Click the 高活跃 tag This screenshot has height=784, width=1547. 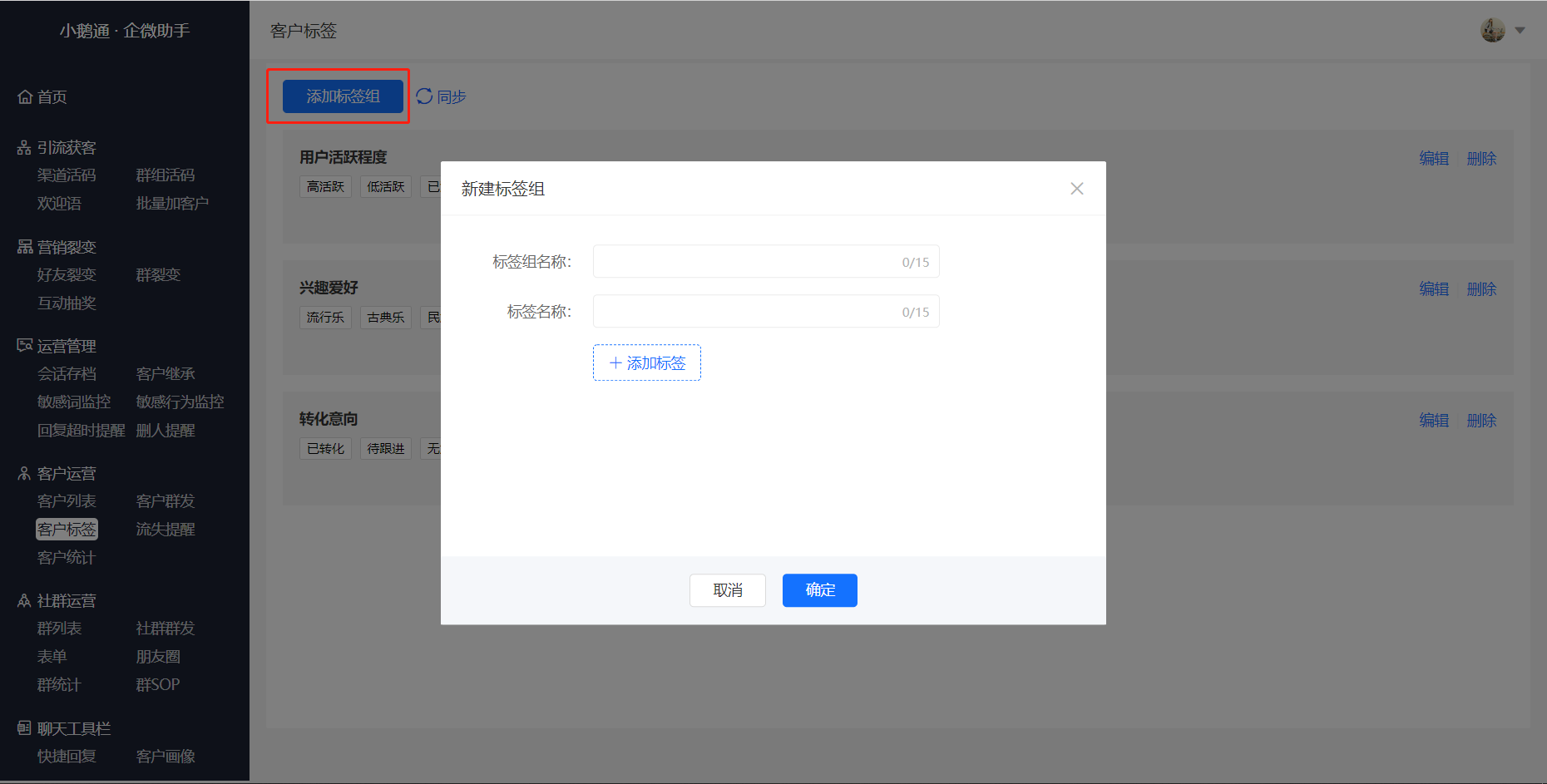point(325,187)
